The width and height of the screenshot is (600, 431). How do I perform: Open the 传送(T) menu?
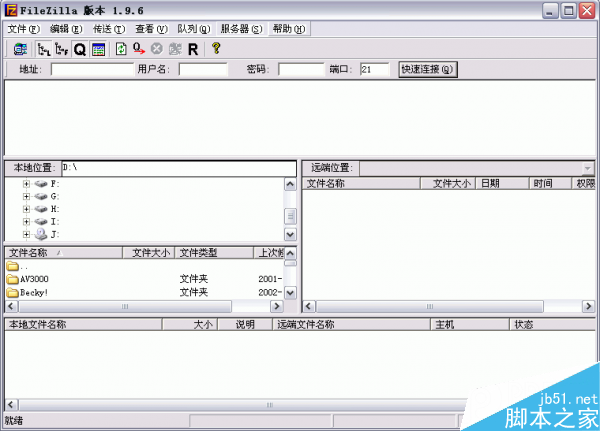[109, 29]
